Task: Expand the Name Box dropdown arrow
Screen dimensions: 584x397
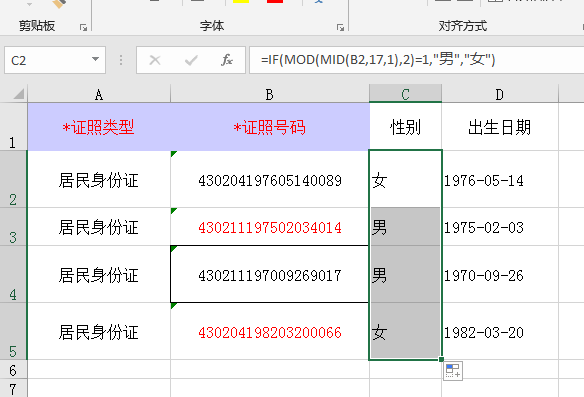Action: pos(96,59)
